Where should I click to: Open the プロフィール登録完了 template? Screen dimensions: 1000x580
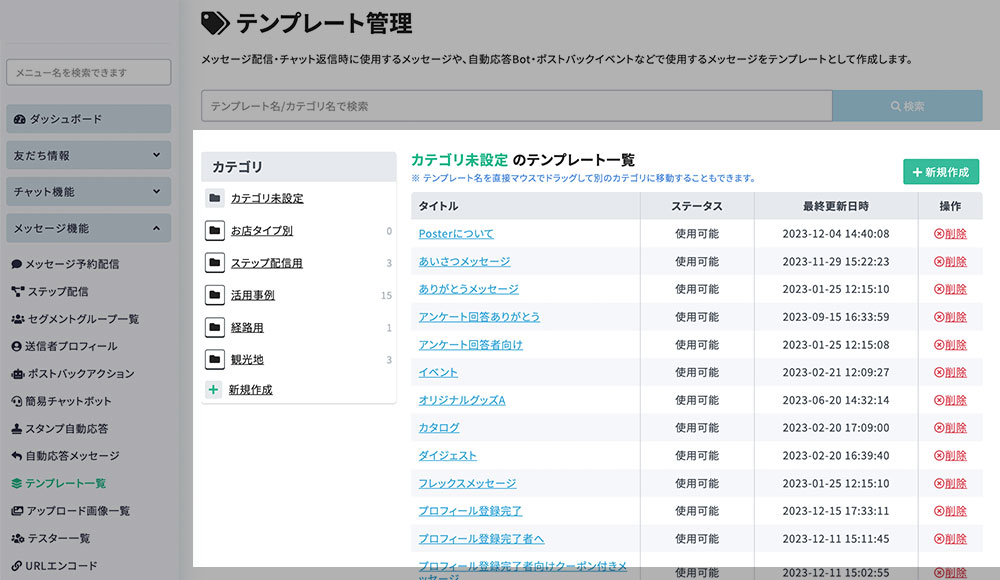[470, 511]
